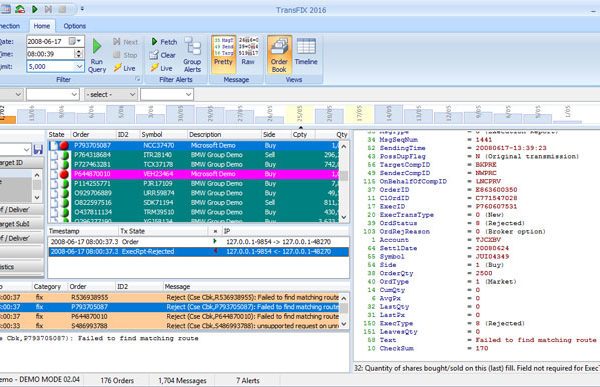Viewport: 600px width, 387px height.
Task: Open the empty dropdown right of '- select -'
Action: tap(167, 94)
